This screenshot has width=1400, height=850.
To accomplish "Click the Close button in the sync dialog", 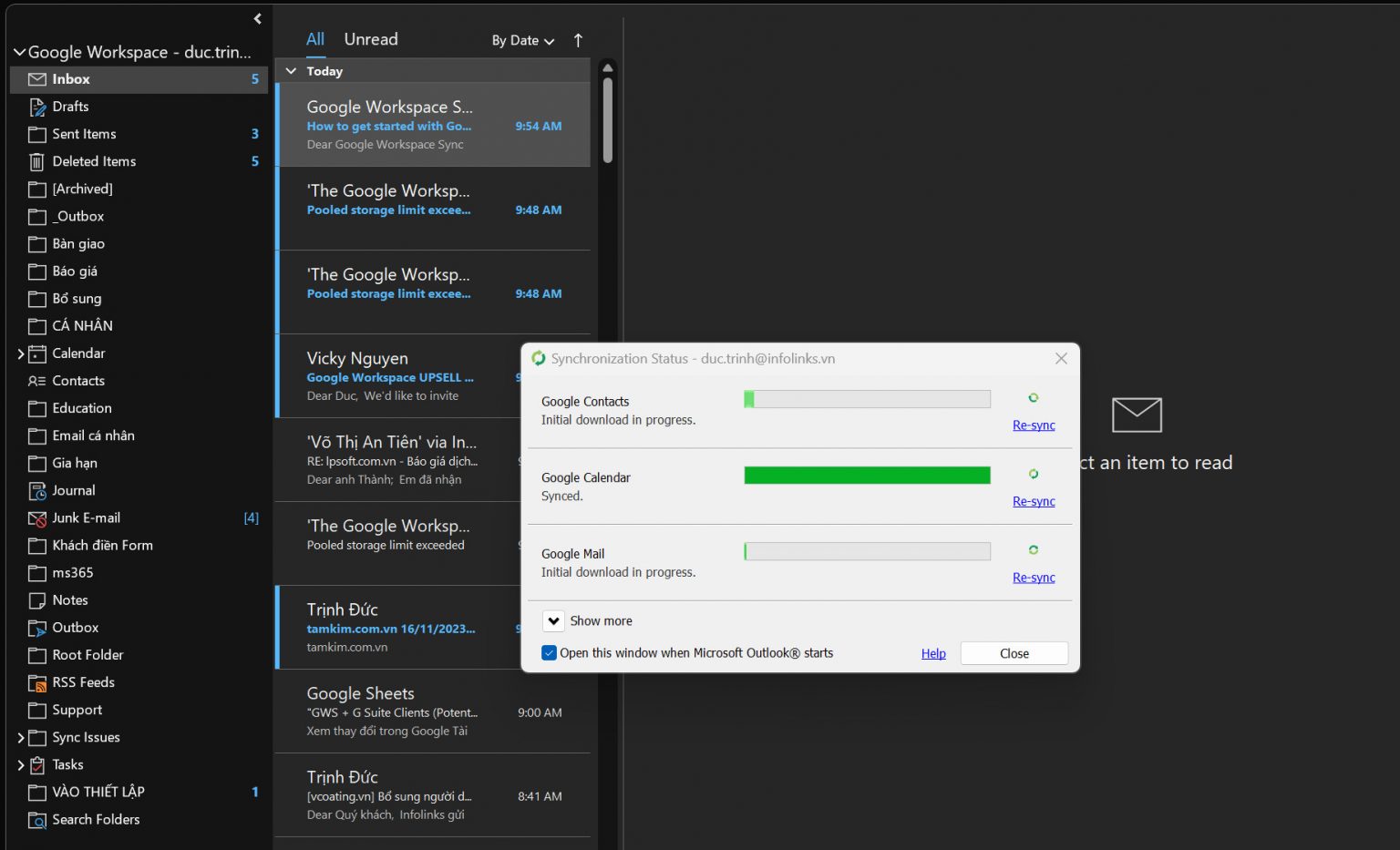I will [x=1014, y=653].
